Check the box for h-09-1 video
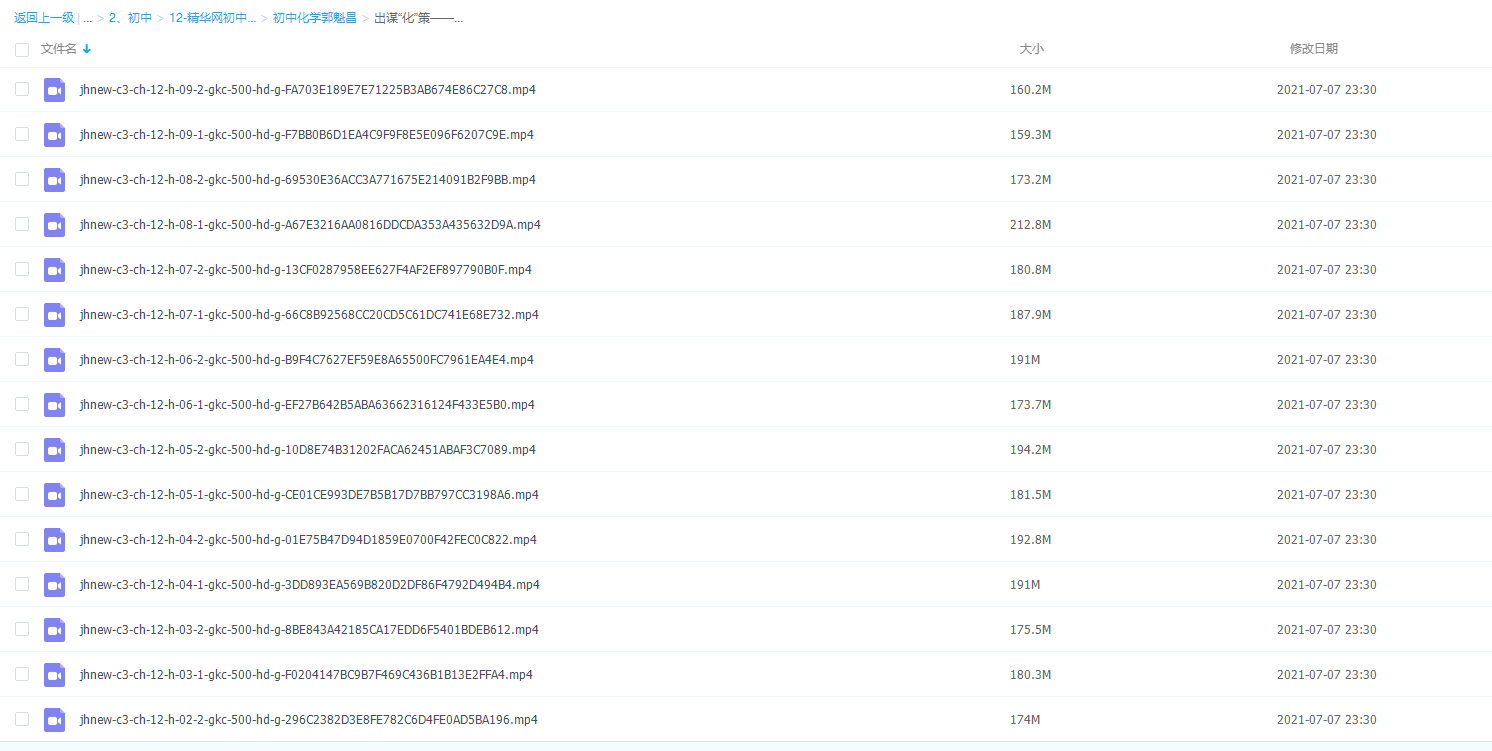This screenshot has height=751, width=1492. [22, 134]
